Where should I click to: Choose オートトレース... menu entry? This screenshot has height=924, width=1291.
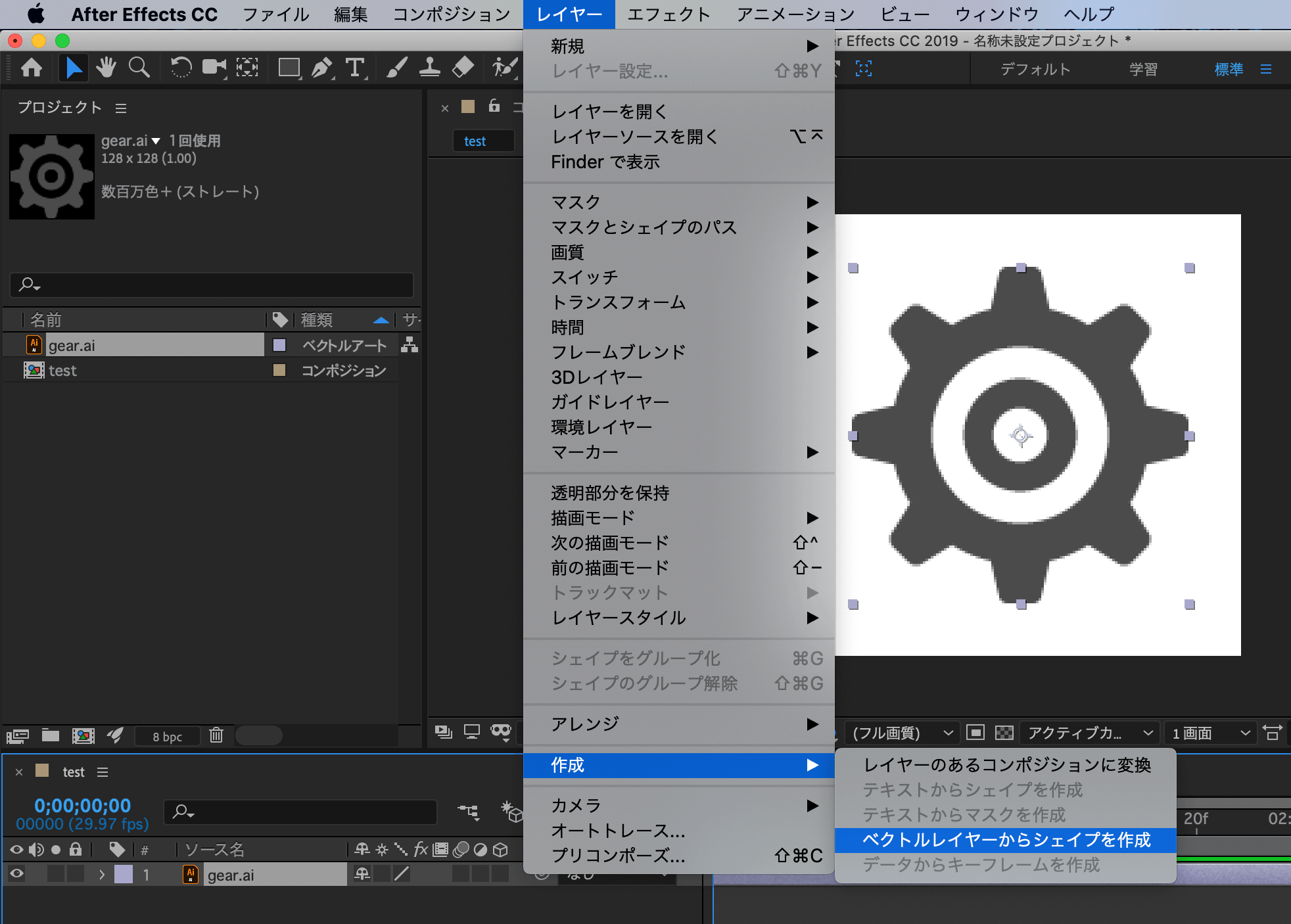[680, 831]
